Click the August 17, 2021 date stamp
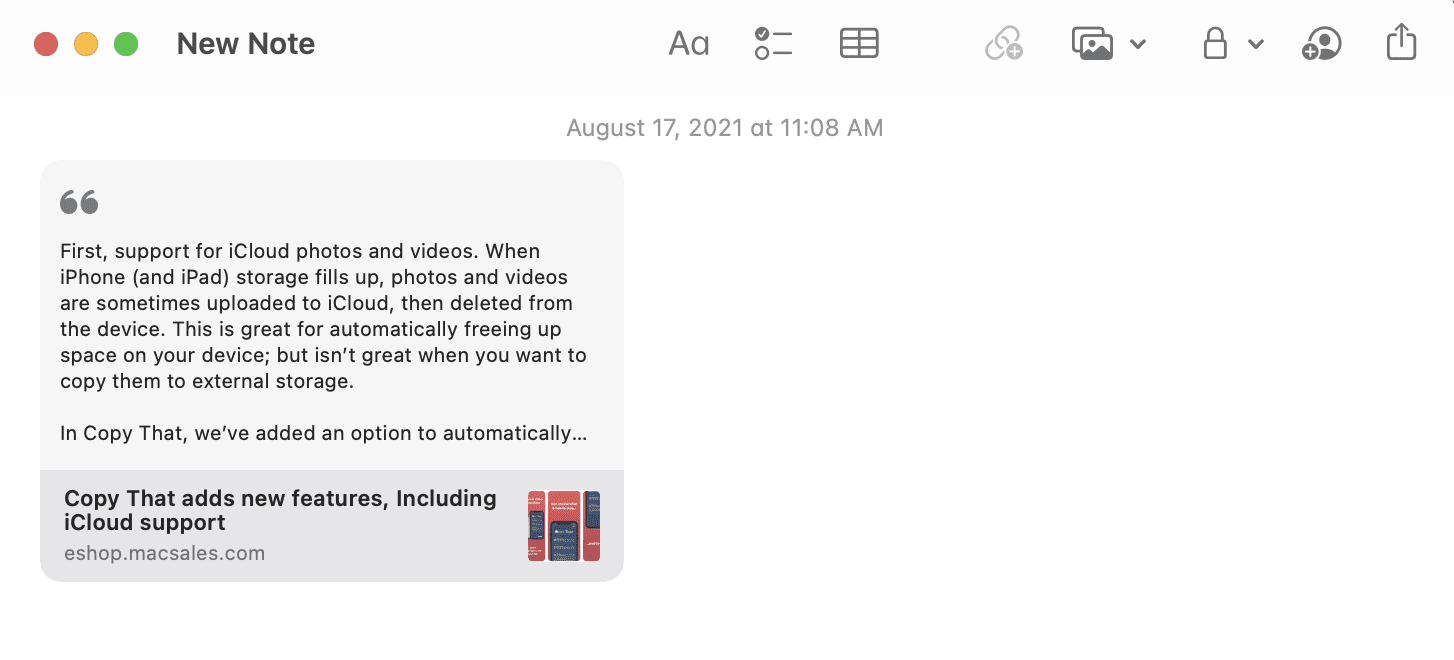This screenshot has height=660, width=1454. (x=725, y=128)
